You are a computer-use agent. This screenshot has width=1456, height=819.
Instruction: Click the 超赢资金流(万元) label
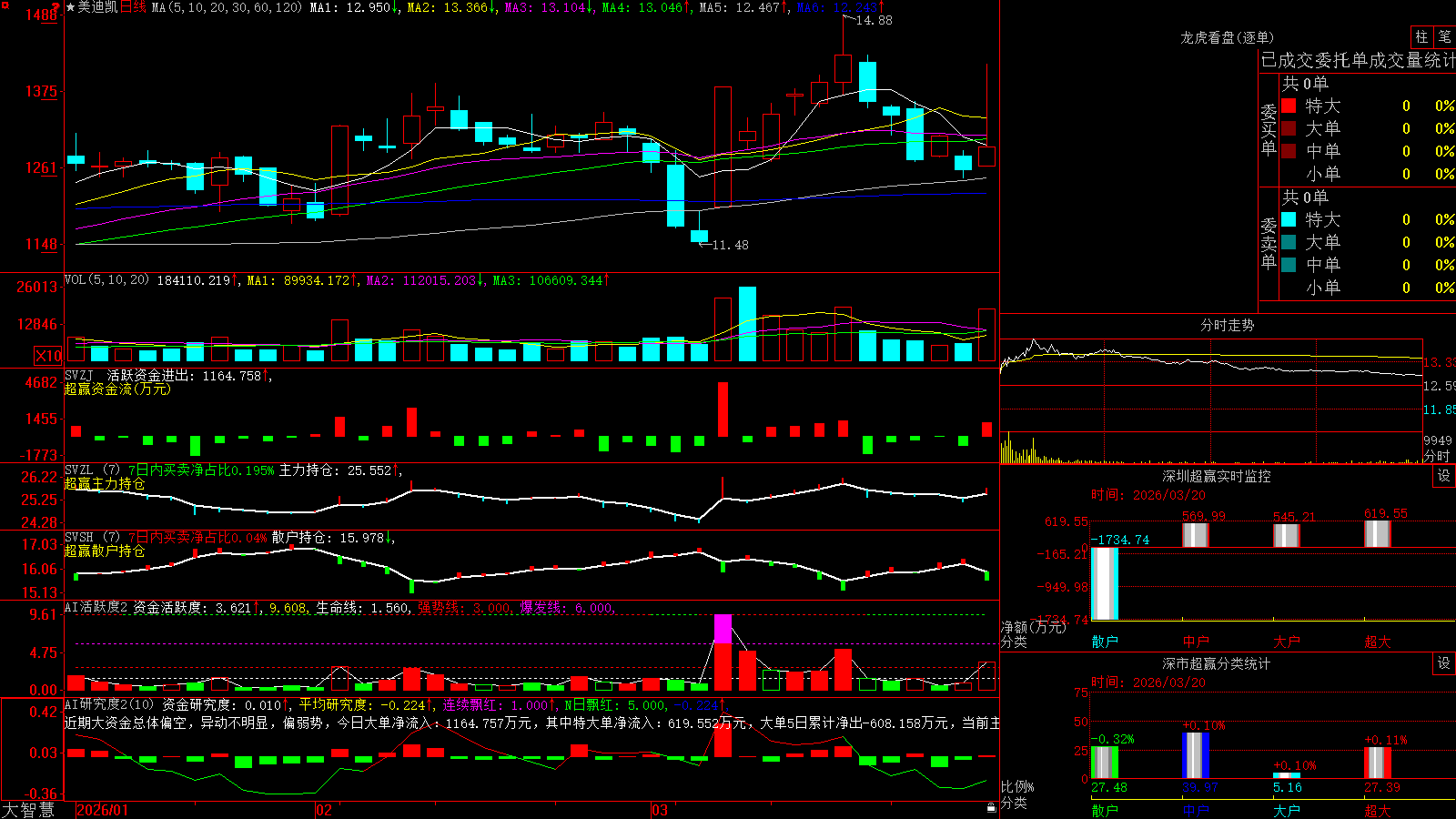[117, 389]
